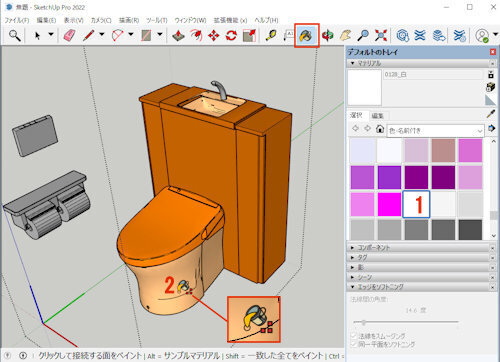Open the Rectangle tool dropdown arrow
Image resolution: width=500 pixels, height=362 pixels.
(160, 34)
